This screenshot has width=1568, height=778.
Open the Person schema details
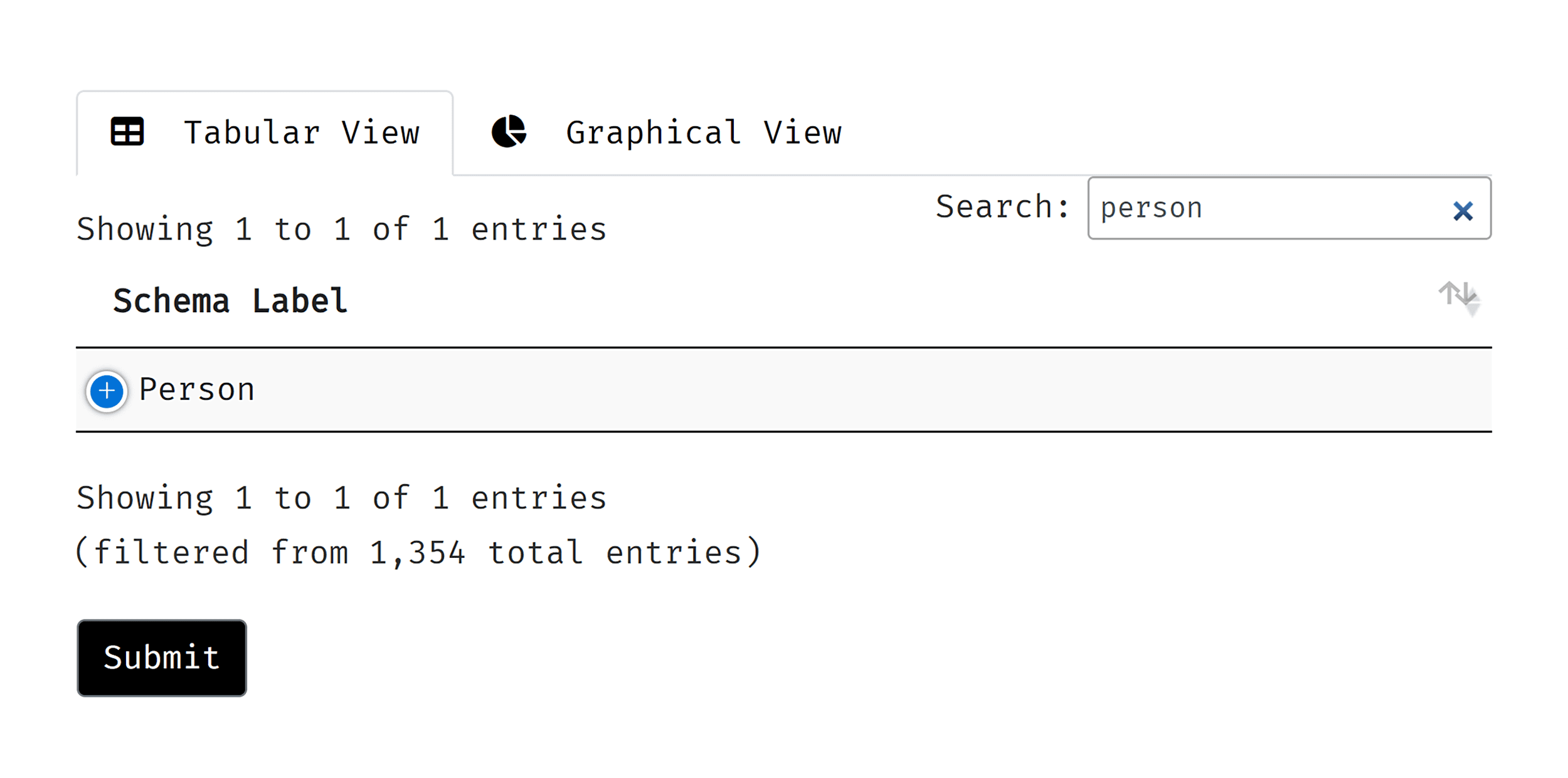(106, 389)
